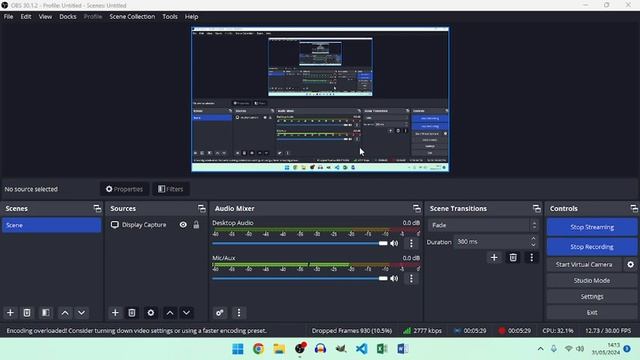Add a new scene with plus icon
Screen dimensions: 640x360
pos(10,313)
